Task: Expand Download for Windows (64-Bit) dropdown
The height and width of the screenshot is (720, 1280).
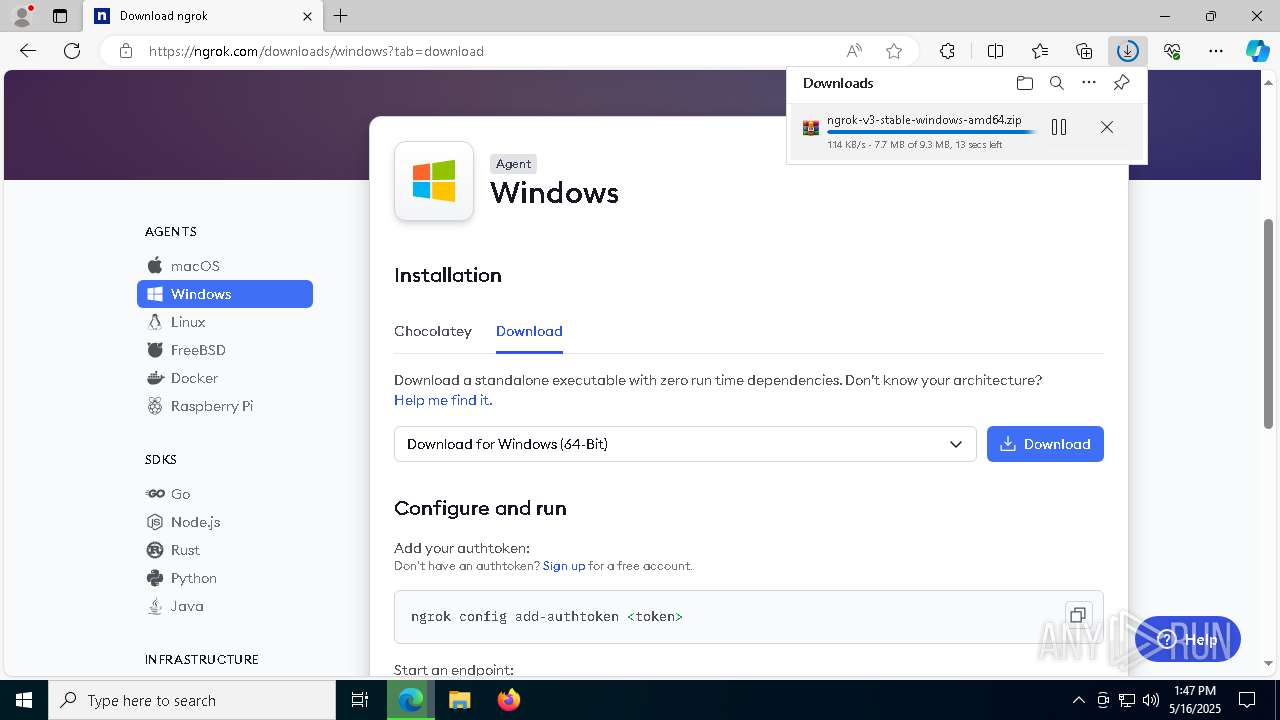Action: click(685, 444)
